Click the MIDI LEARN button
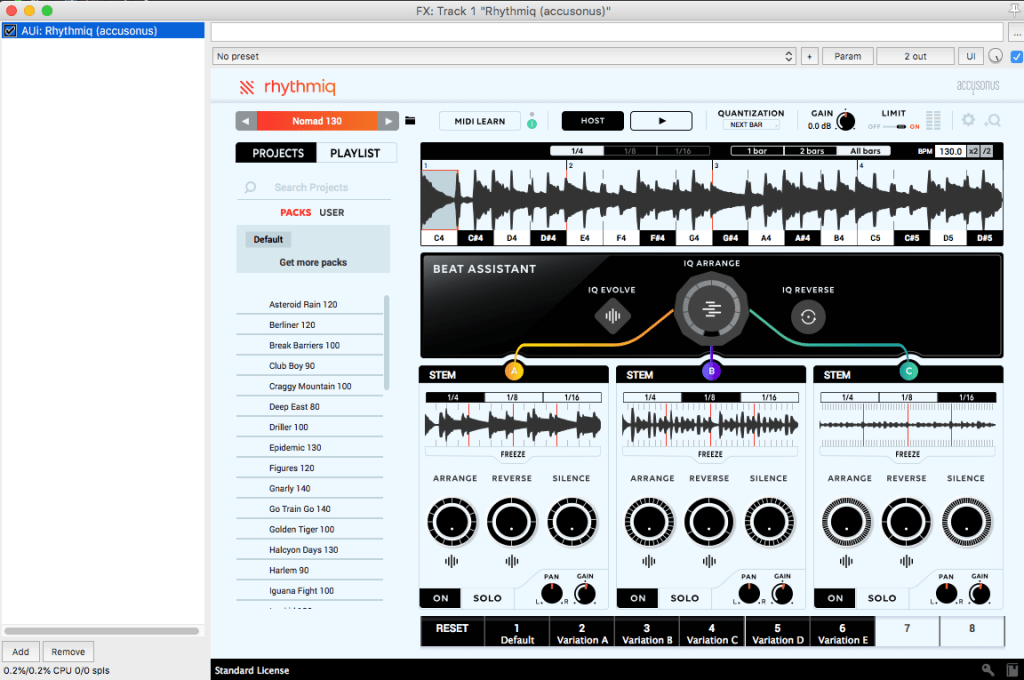This screenshot has height=680, width=1024. pyautogui.click(x=480, y=121)
